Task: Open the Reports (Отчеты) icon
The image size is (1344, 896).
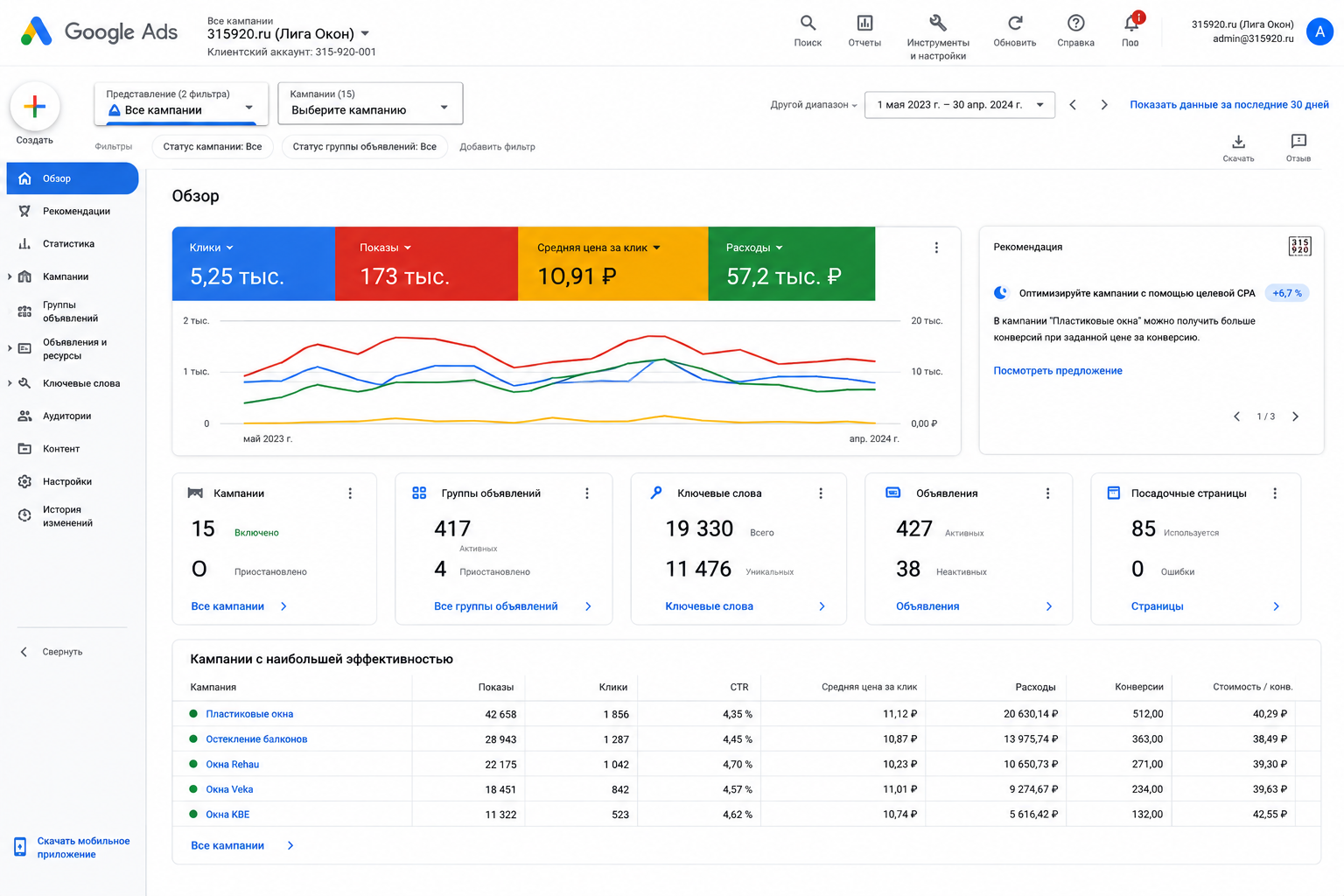Action: coord(864,23)
